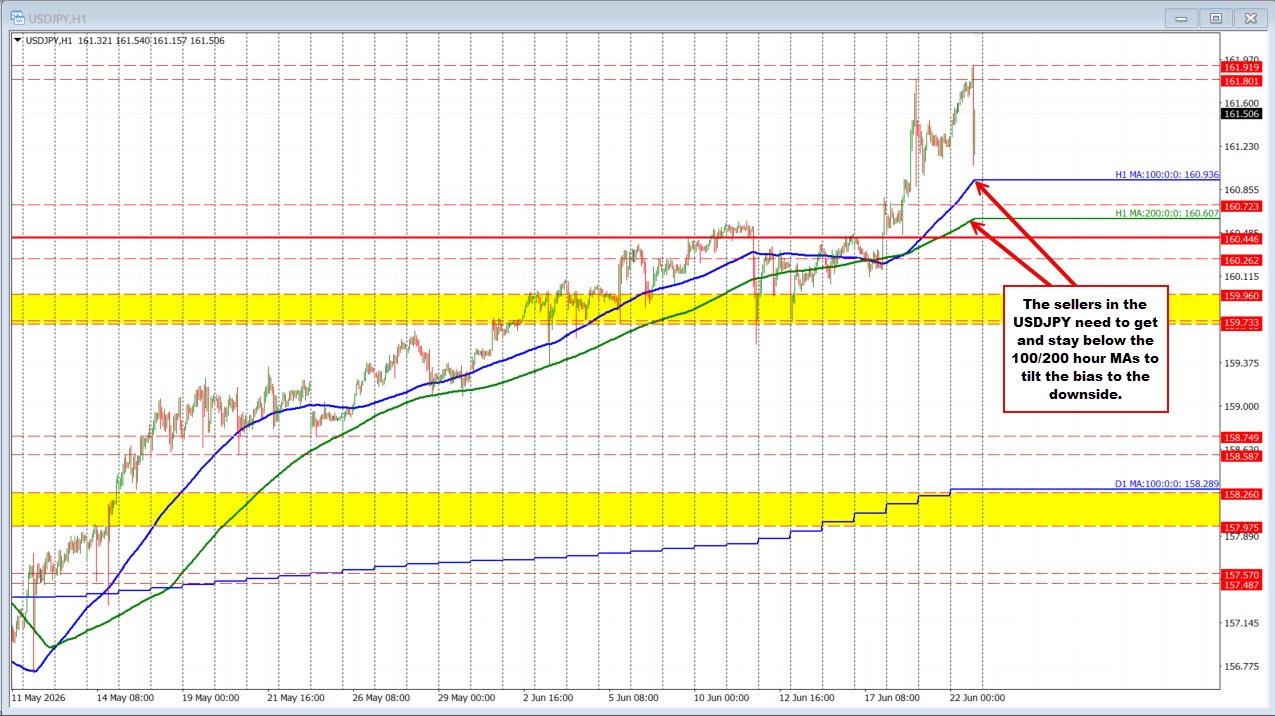This screenshot has height=716, width=1275.
Task: Click the 21 May 16:00 time axis label
Action: [297, 697]
